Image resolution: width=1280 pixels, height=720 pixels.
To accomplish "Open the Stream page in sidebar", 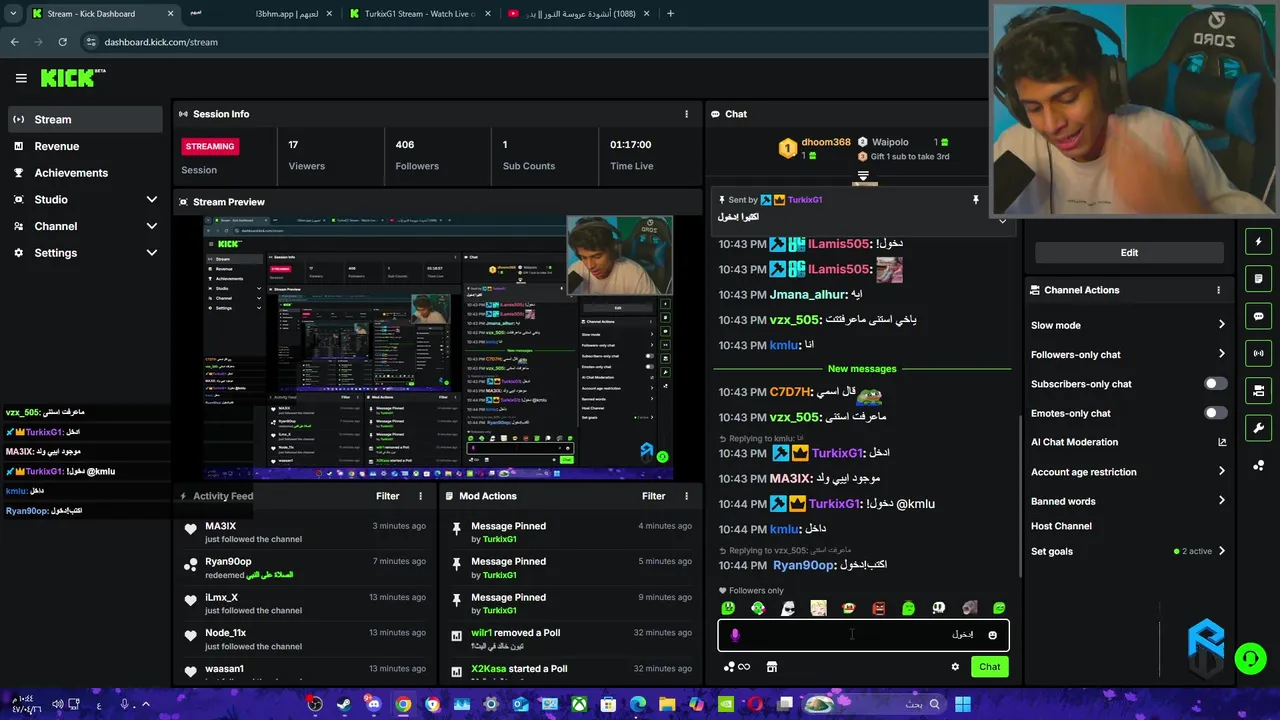I will (x=85, y=119).
